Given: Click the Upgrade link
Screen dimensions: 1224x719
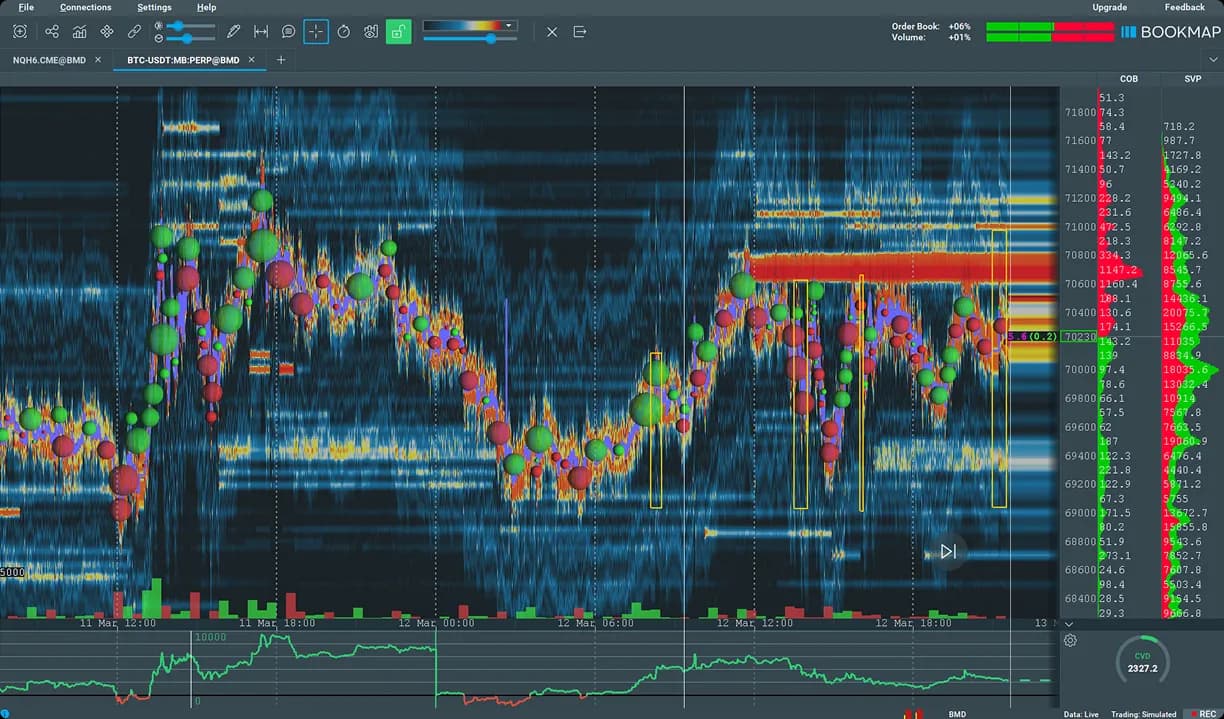Looking at the screenshot, I should point(1109,7).
